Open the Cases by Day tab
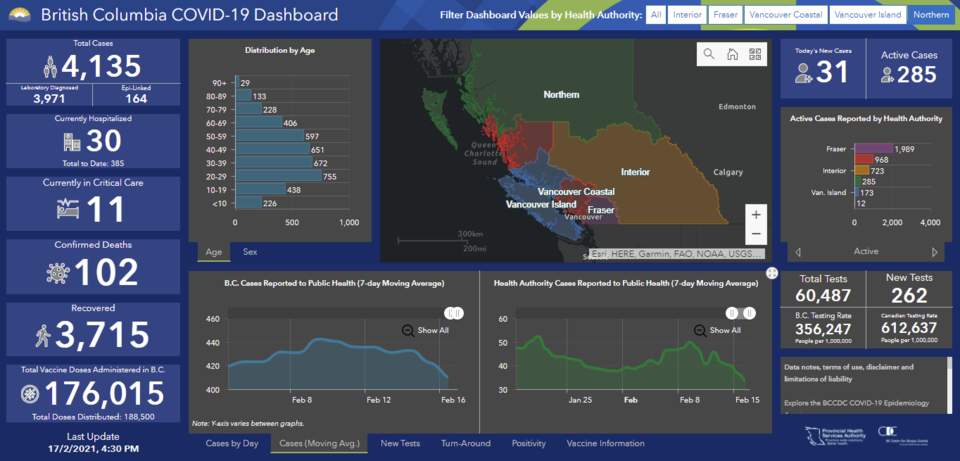Viewport: 960px width, 461px height. (x=232, y=443)
